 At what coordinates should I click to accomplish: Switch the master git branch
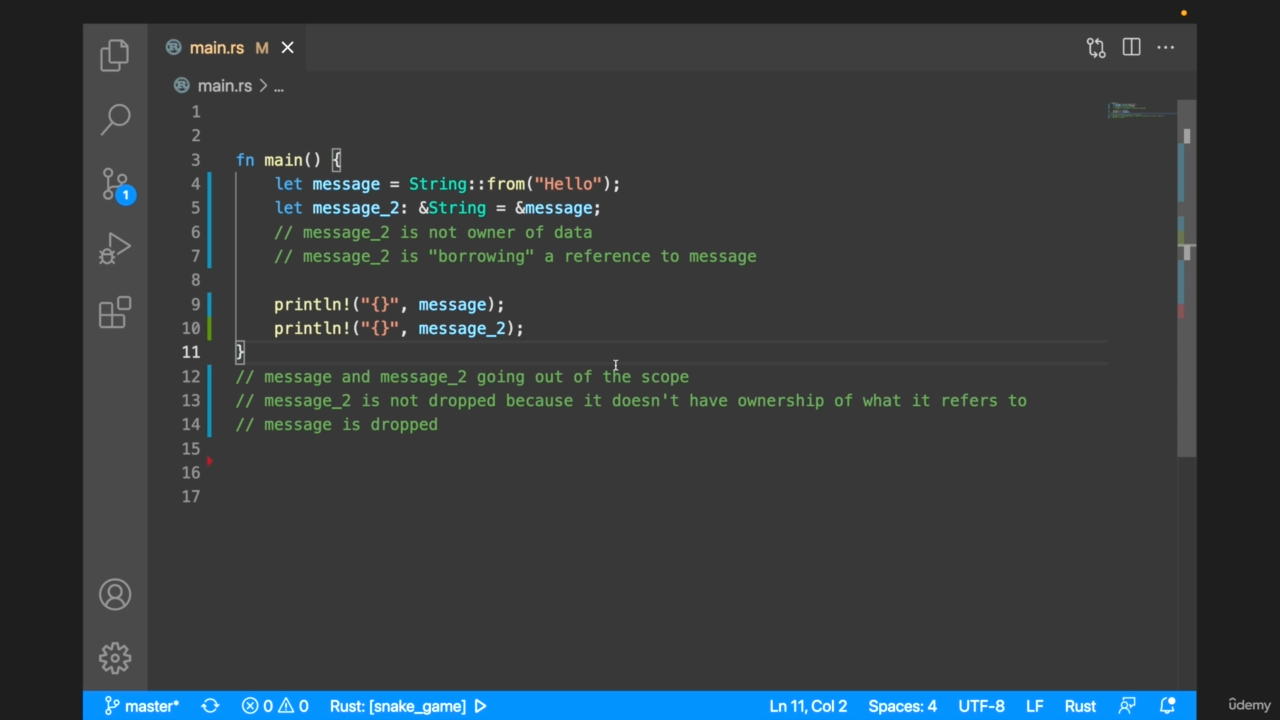(142, 706)
